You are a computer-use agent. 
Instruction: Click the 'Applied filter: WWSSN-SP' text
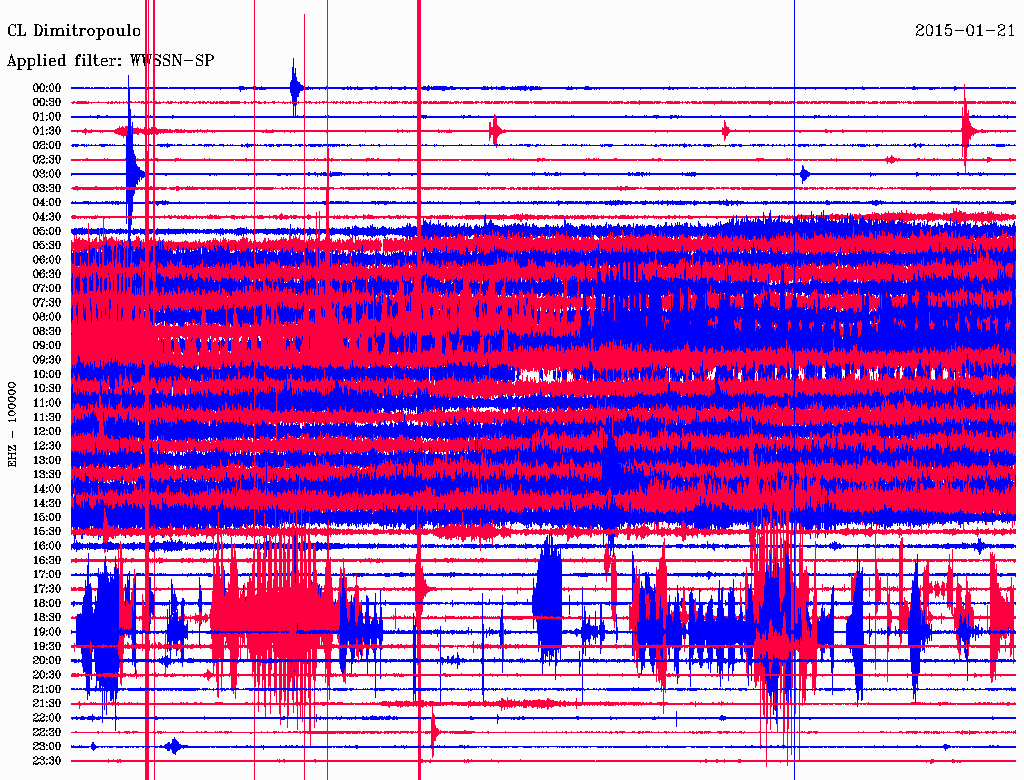110,61
